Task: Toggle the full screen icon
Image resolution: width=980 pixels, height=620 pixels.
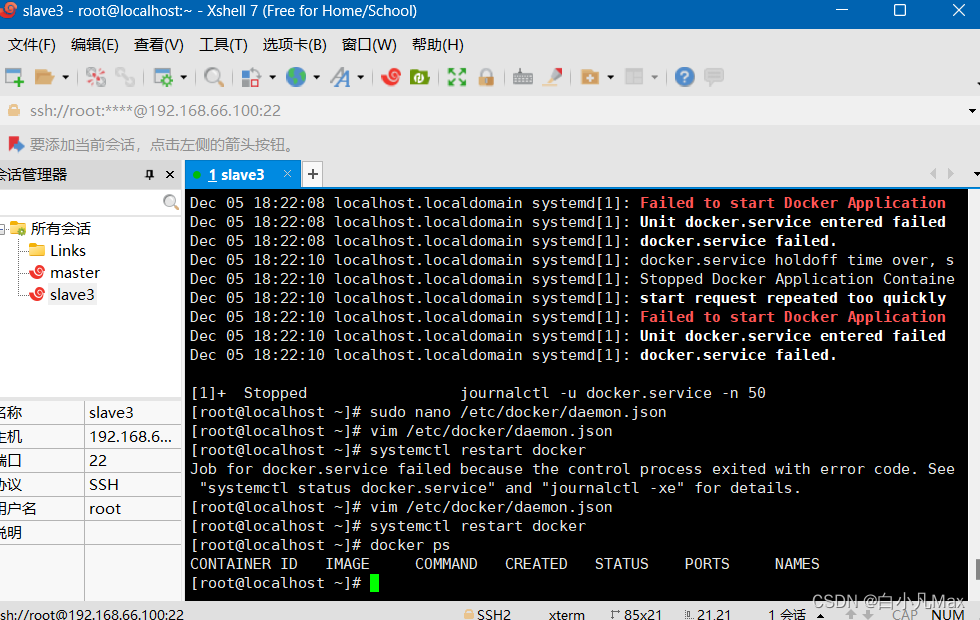Action: coord(457,78)
